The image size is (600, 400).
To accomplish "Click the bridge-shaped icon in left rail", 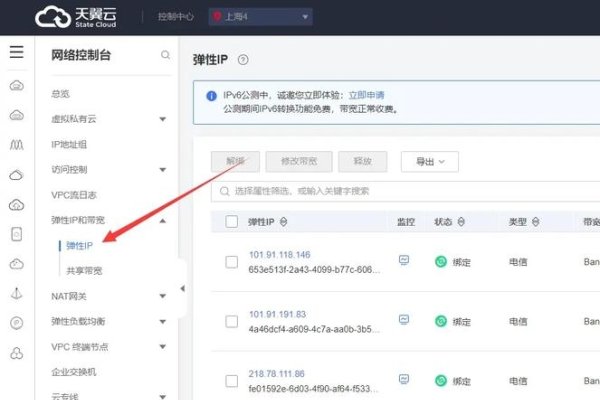I will (x=16, y=145).
